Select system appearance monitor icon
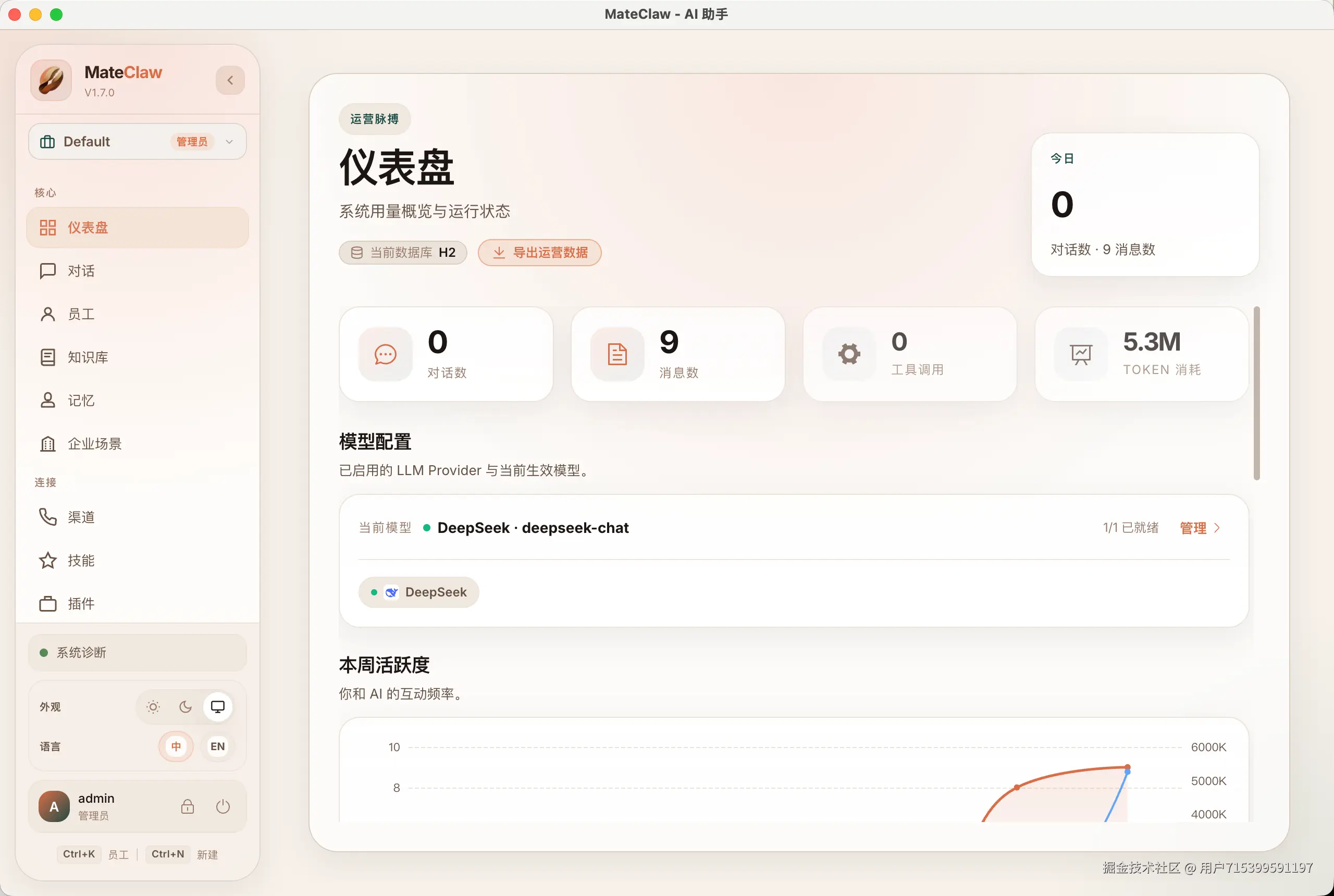 click(218, 707)
